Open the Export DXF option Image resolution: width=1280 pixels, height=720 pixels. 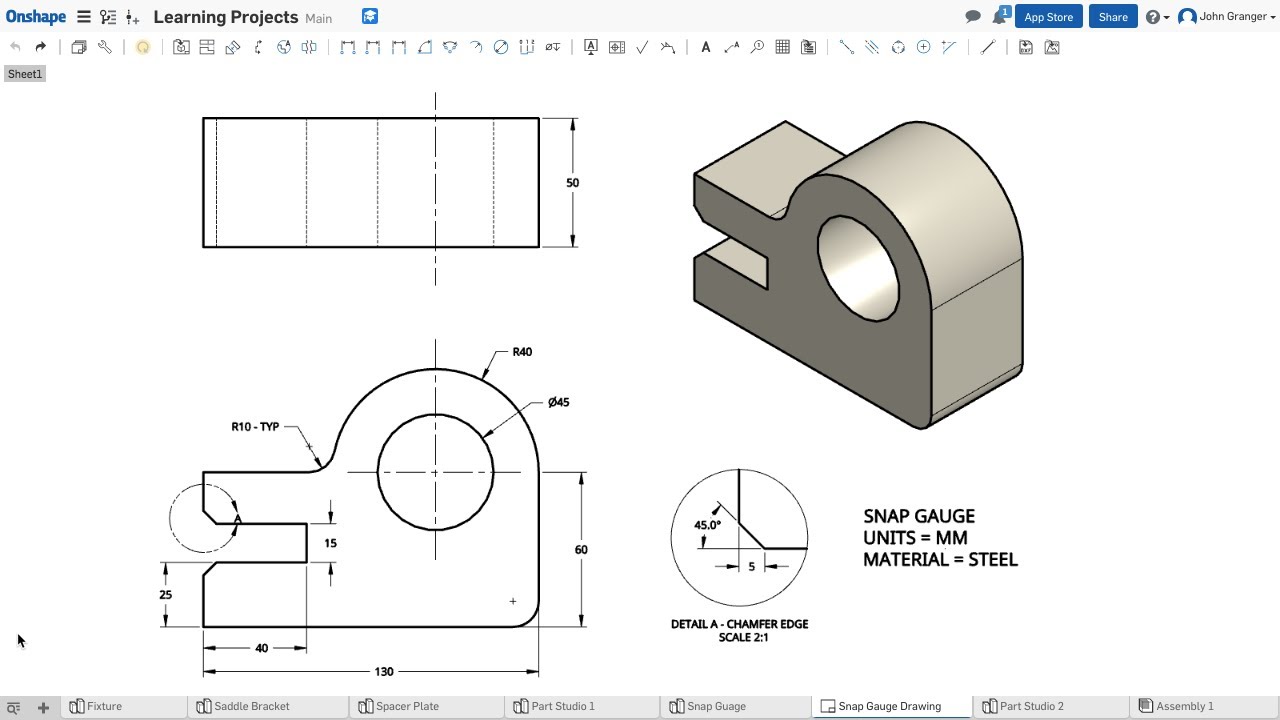pos(1026,47)
